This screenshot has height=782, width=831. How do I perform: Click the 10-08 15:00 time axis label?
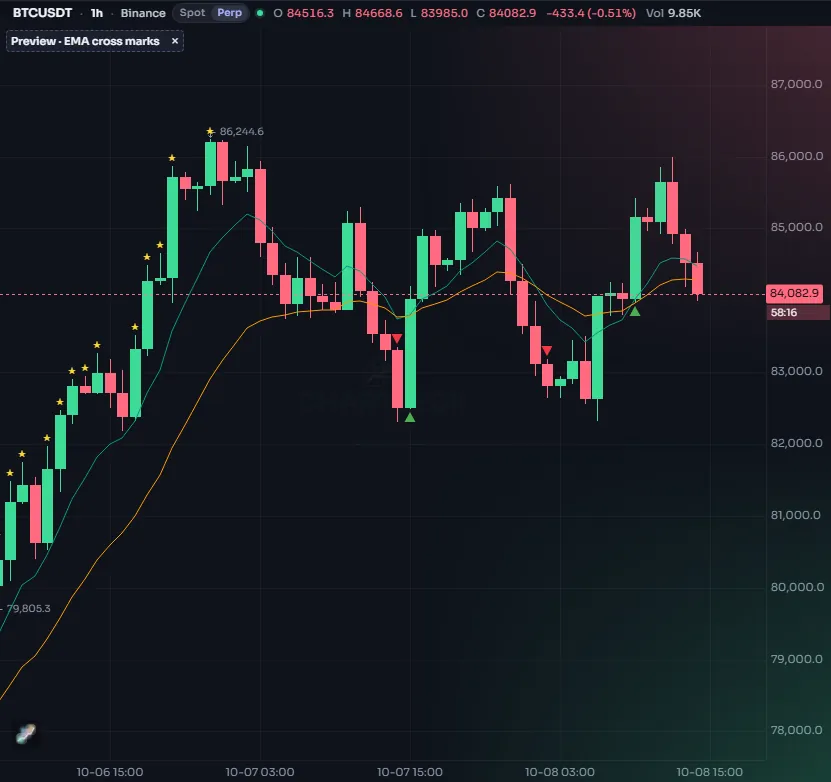tap(709, 772)
